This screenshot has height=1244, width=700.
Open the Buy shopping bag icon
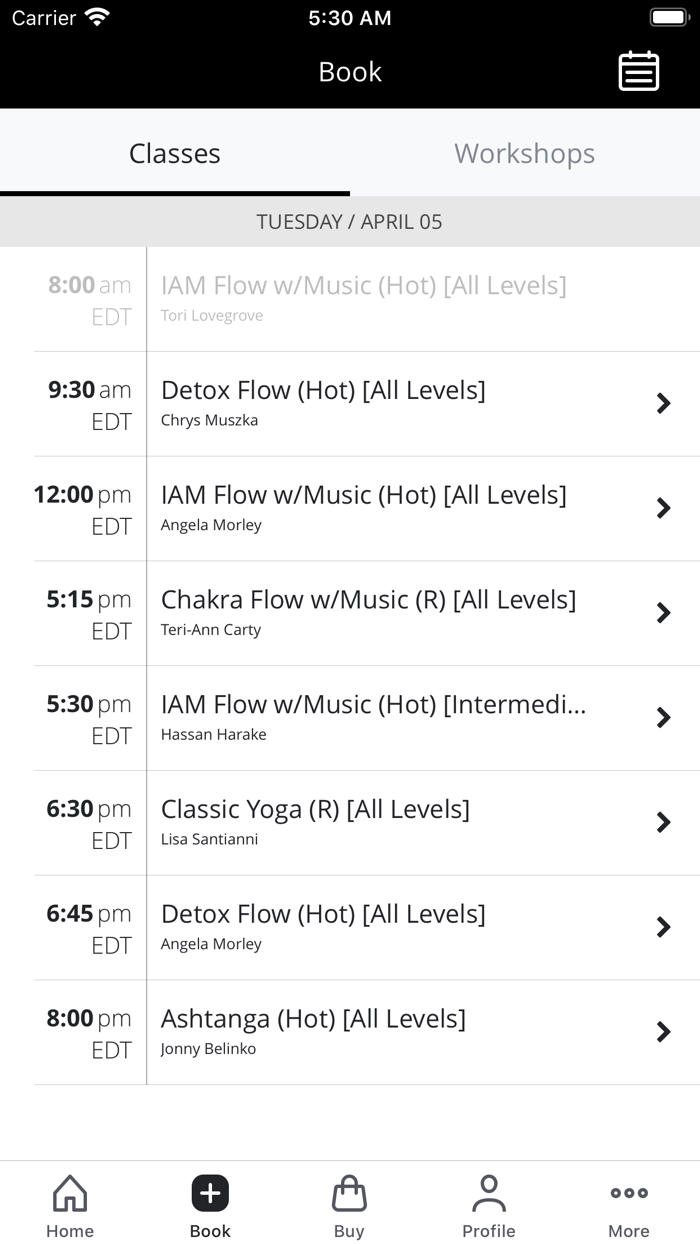[349, 1192]
